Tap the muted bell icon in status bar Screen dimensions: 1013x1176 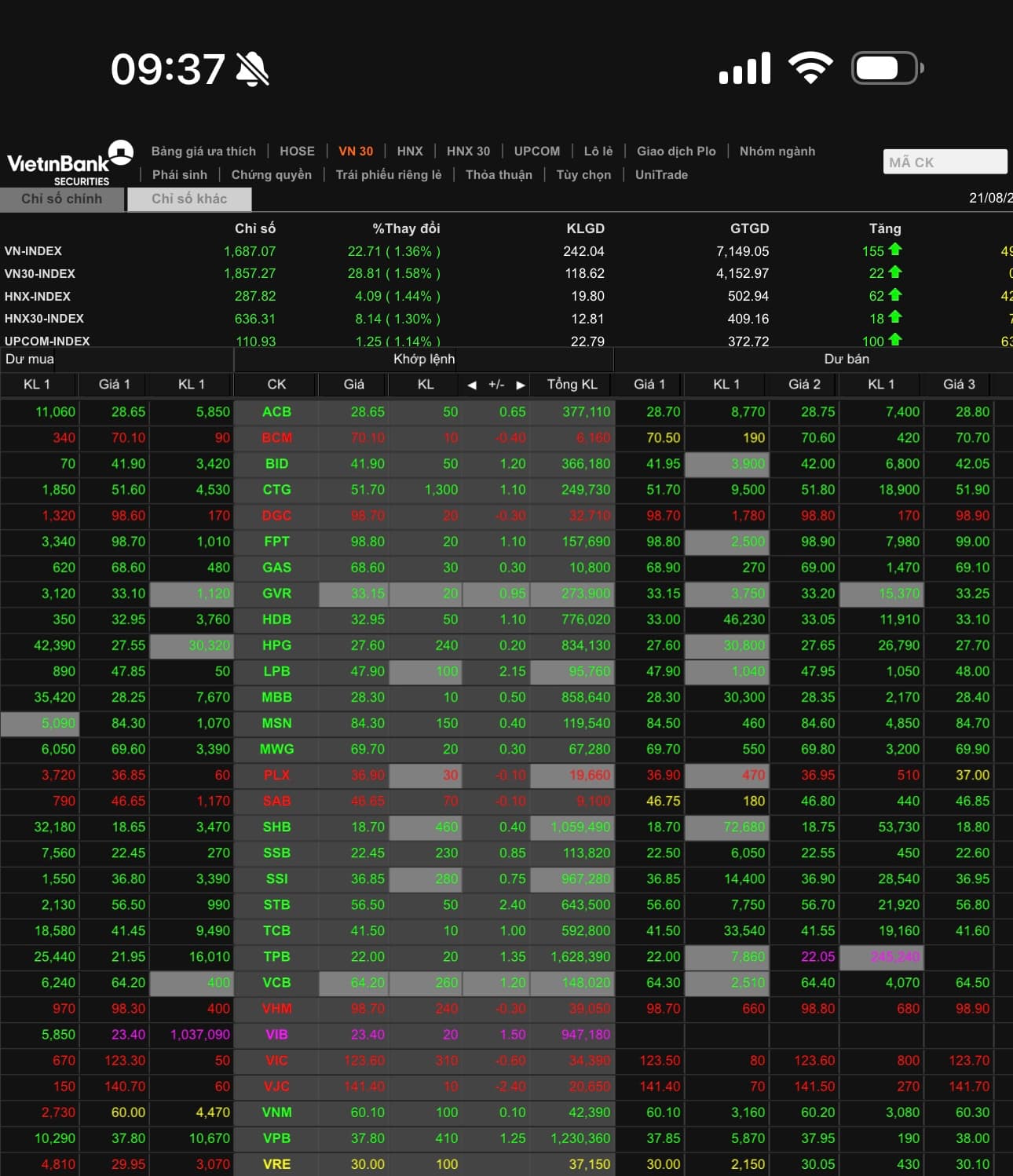pyautogui.click(x=253, y=69)
